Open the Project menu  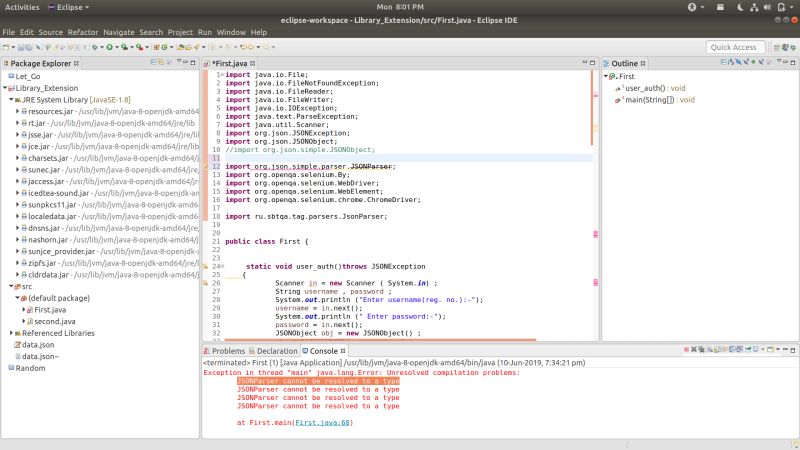coord(180,32)
